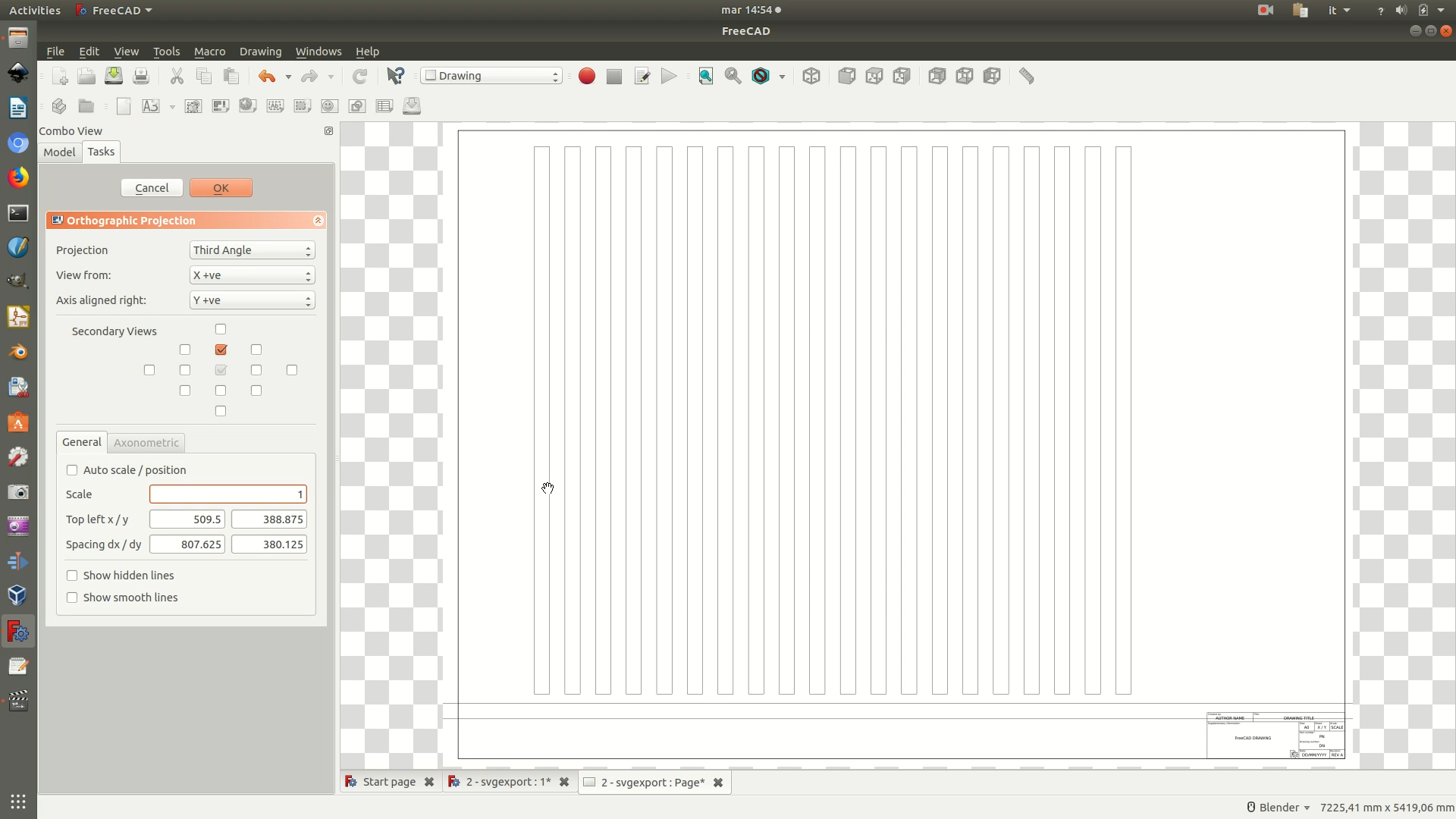Click the Fit all zoom icon

706,76
